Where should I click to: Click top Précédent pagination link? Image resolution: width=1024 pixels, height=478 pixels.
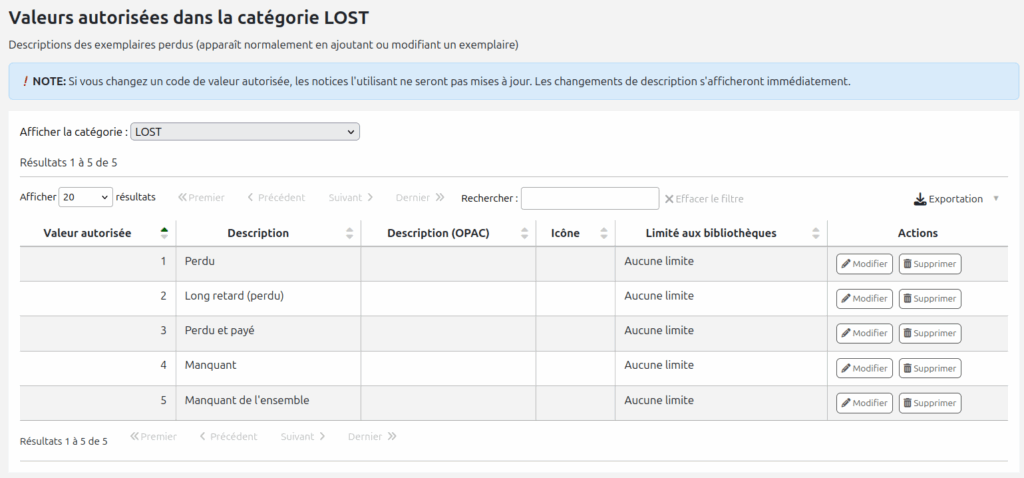click(276, 197)
